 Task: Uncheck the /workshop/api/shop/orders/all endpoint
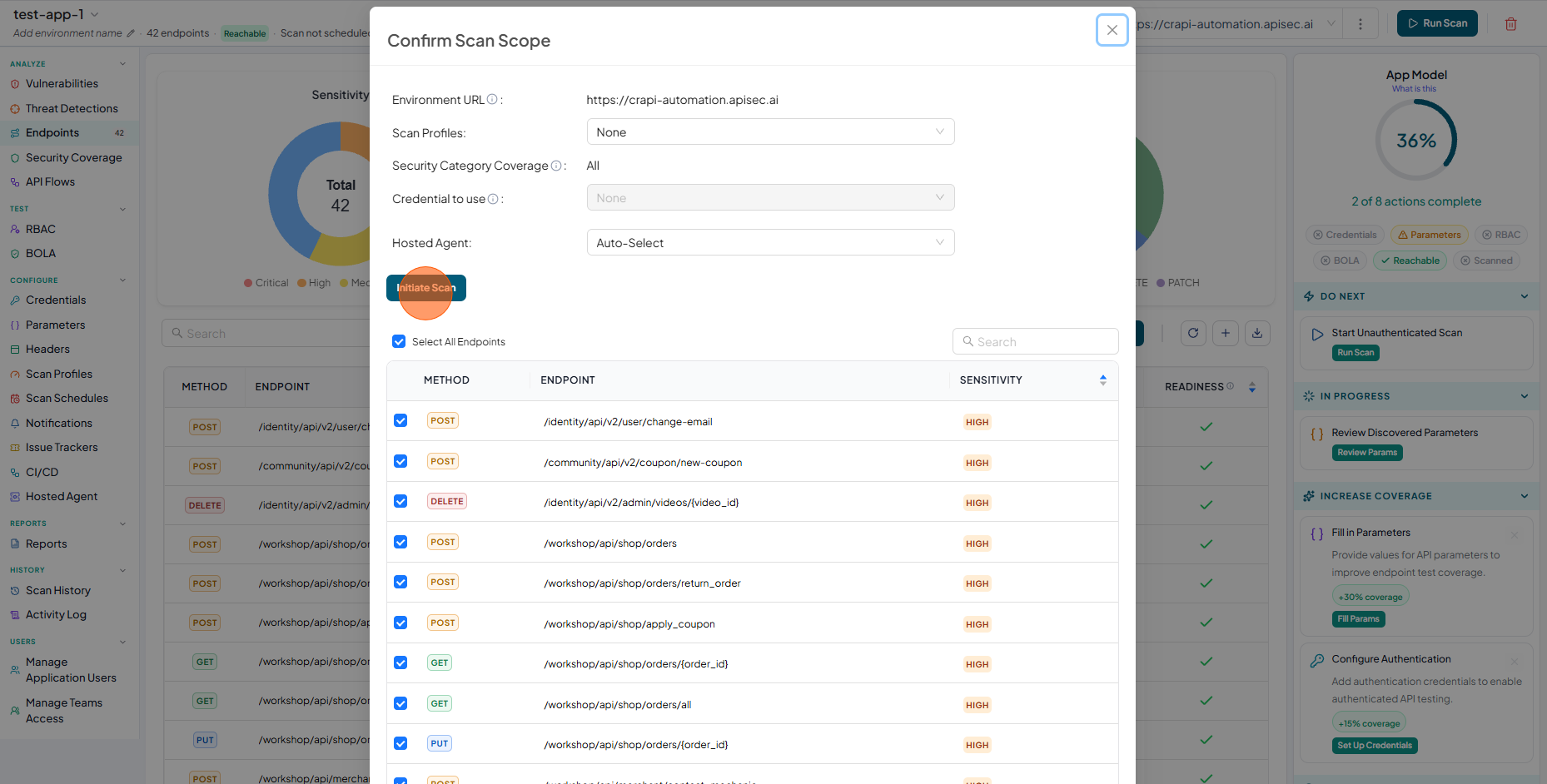400,703
